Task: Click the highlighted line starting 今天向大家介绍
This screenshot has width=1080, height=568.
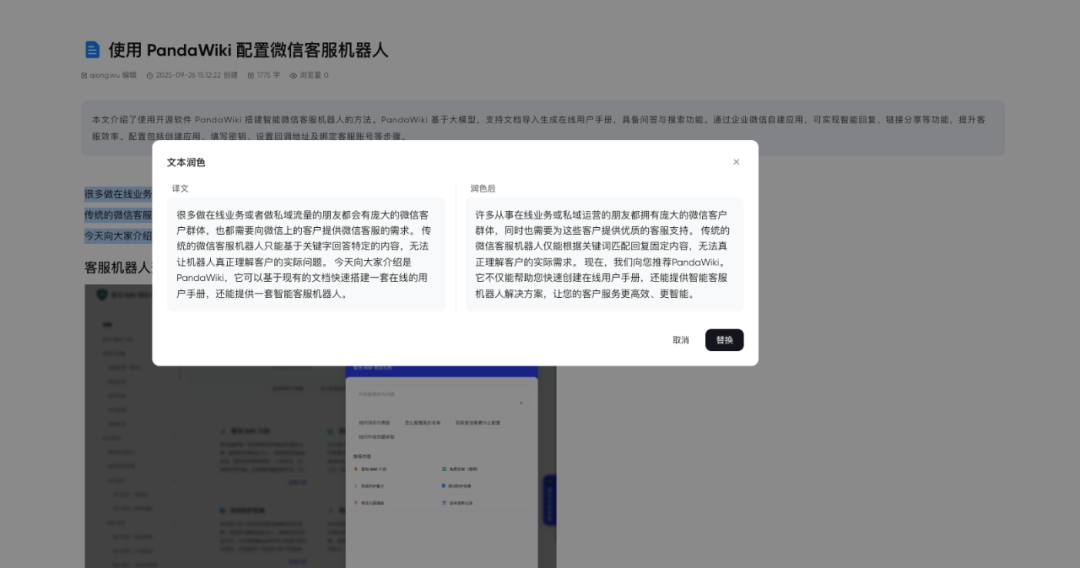Action: click(x=118, y=235)
